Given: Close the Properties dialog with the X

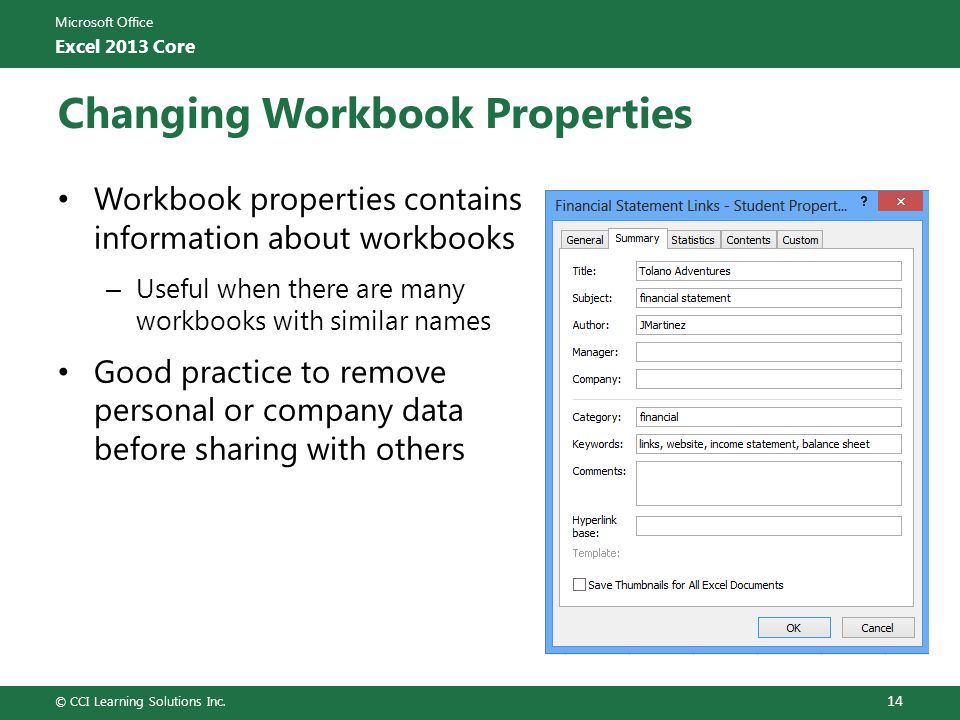Looking at the screenshot, I should pos(900,201).
